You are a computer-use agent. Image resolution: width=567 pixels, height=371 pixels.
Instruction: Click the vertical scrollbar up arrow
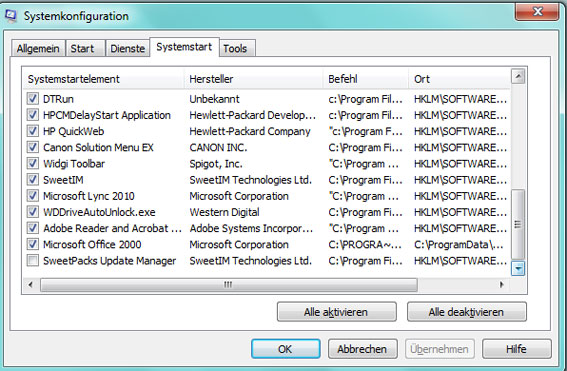tap(518, 76)
